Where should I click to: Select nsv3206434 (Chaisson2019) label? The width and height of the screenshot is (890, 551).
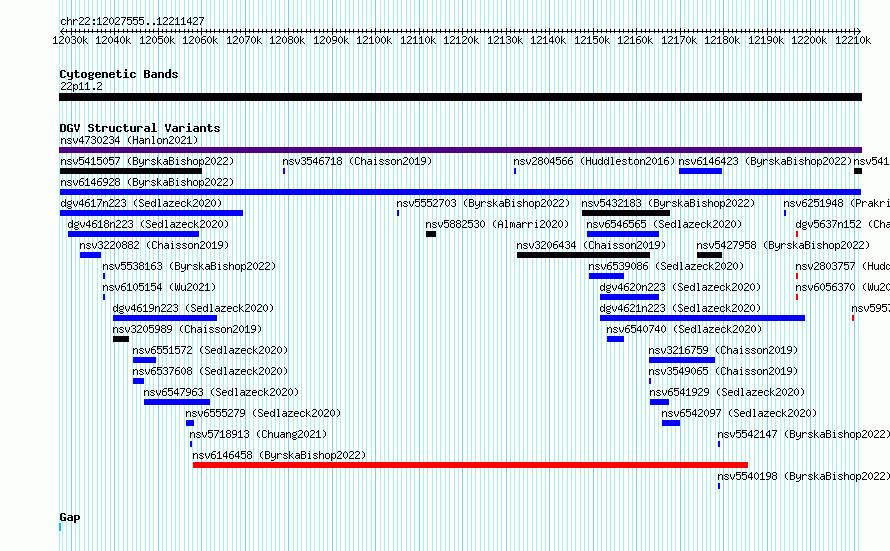pyautogui.click(x=591, y=245)
